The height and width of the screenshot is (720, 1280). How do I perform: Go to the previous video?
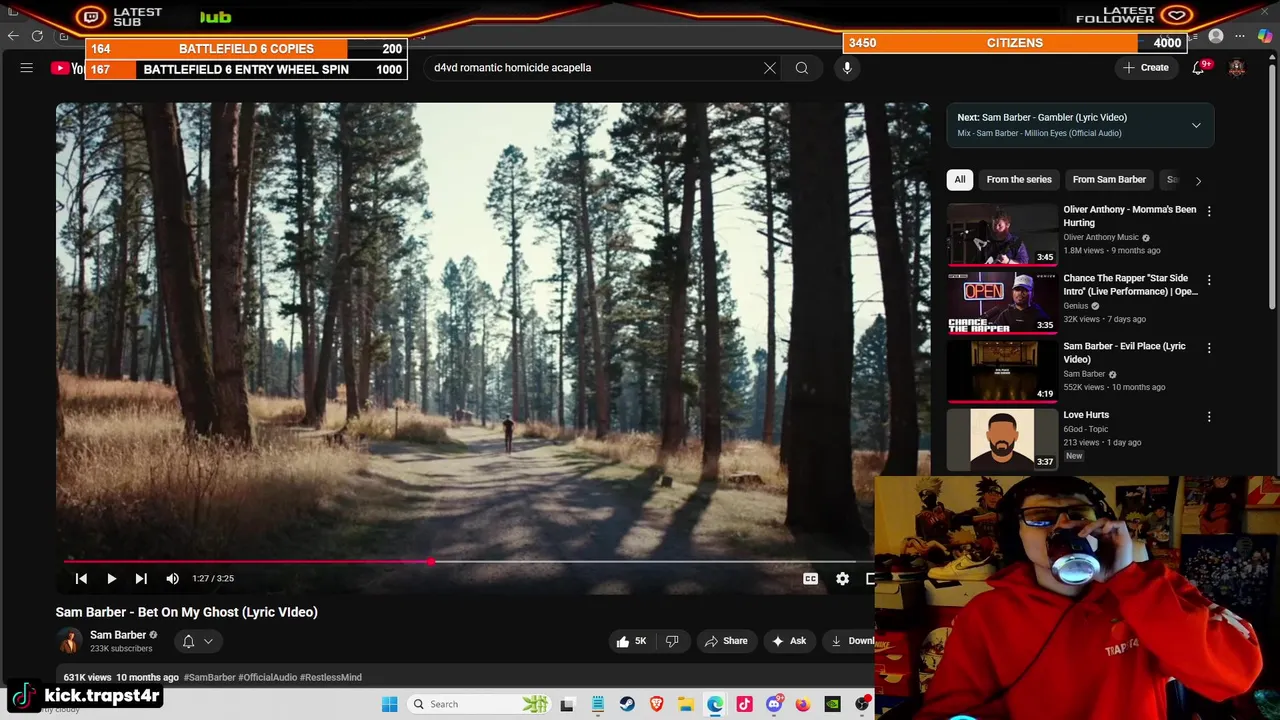pyautogui.click(x=81, y=578)
